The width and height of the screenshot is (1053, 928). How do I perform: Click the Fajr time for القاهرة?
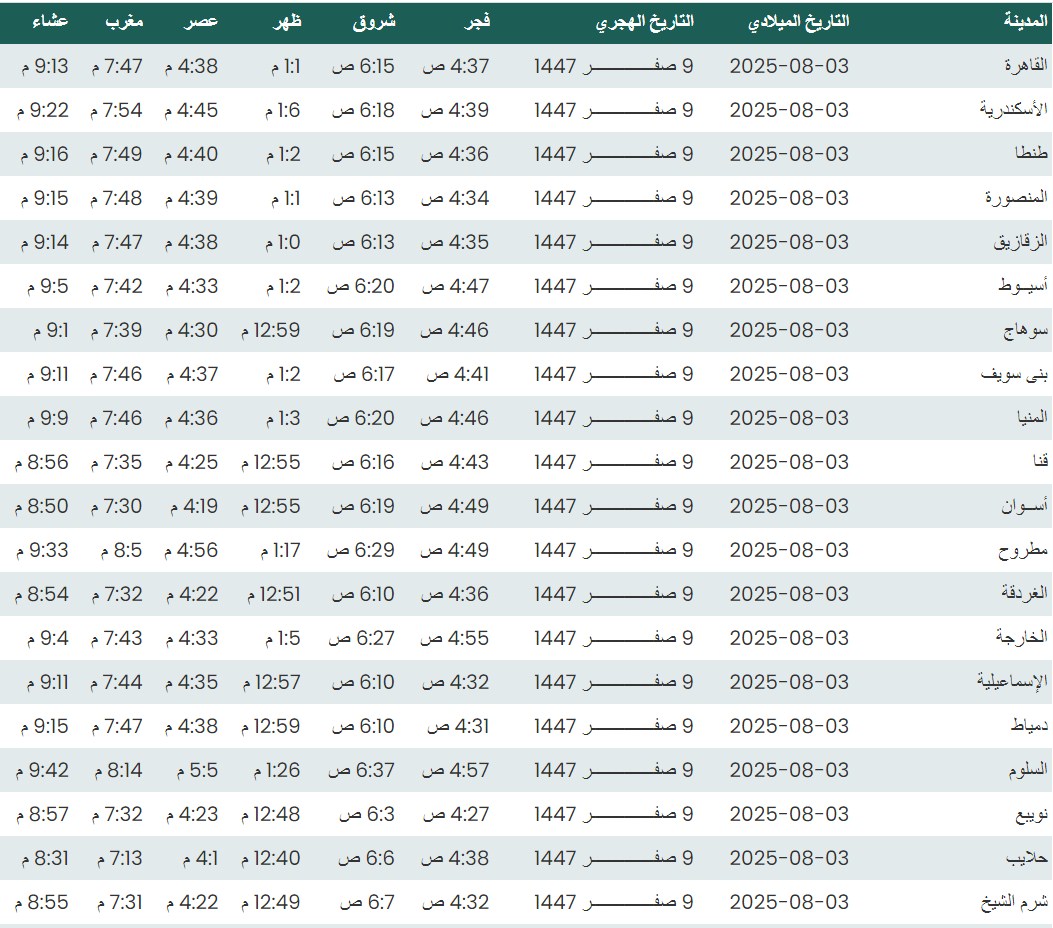click(x=456, y=66)
